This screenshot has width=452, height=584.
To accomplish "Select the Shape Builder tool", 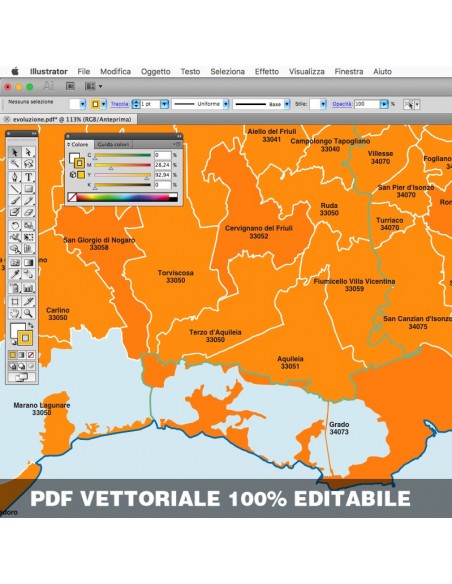I will 15,249.
